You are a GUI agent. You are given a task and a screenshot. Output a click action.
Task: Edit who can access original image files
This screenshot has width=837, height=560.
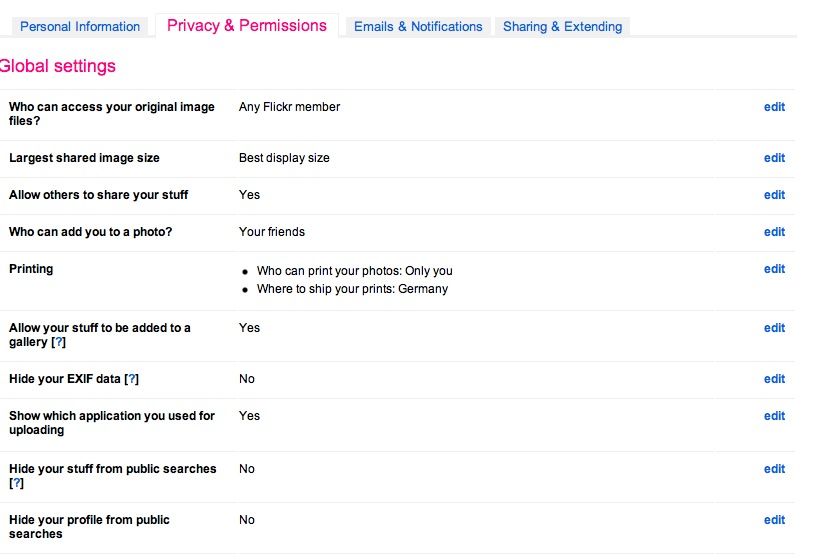(x=774, y=107)
